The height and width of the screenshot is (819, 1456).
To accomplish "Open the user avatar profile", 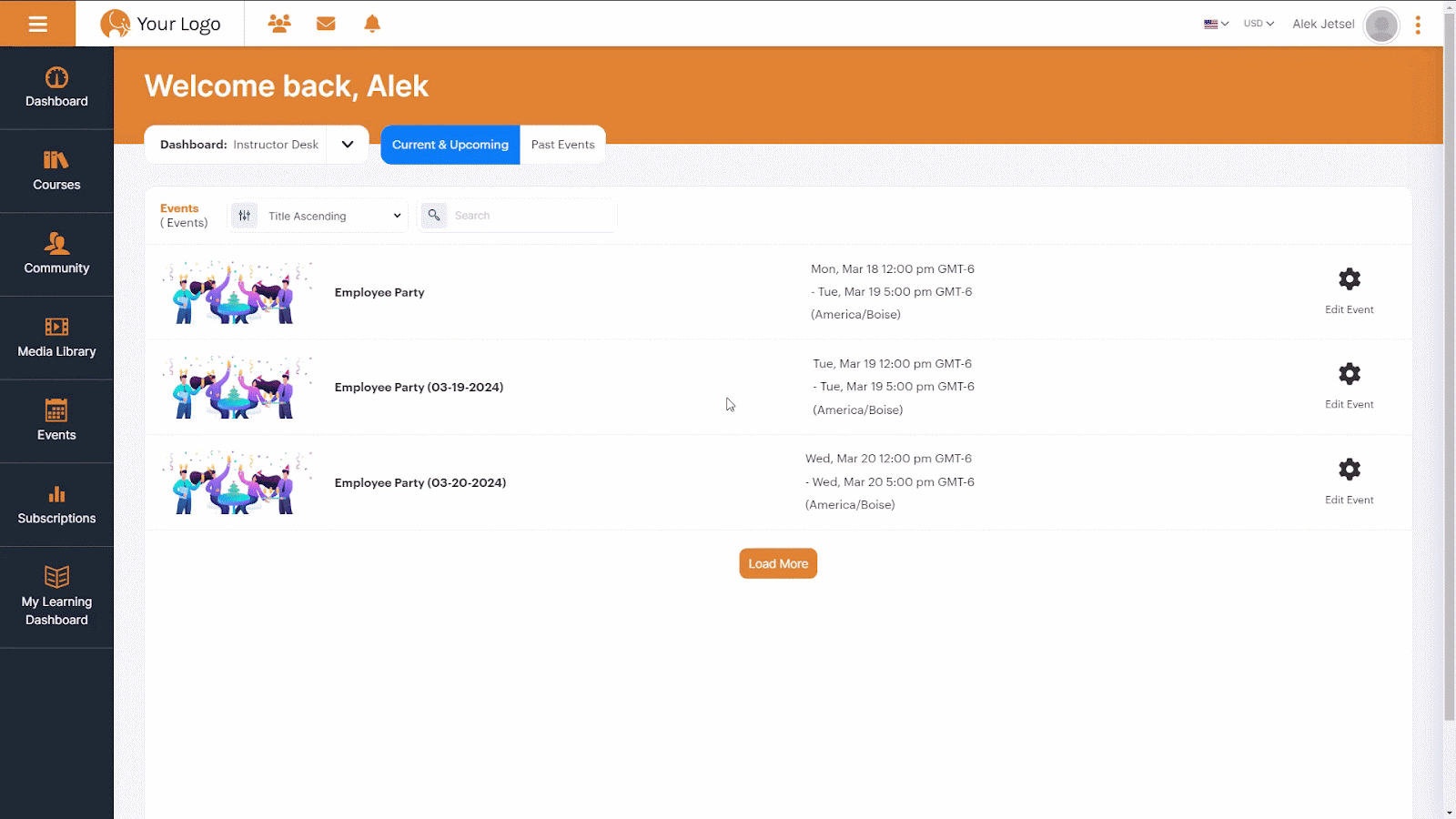I will pos(1381,25).
